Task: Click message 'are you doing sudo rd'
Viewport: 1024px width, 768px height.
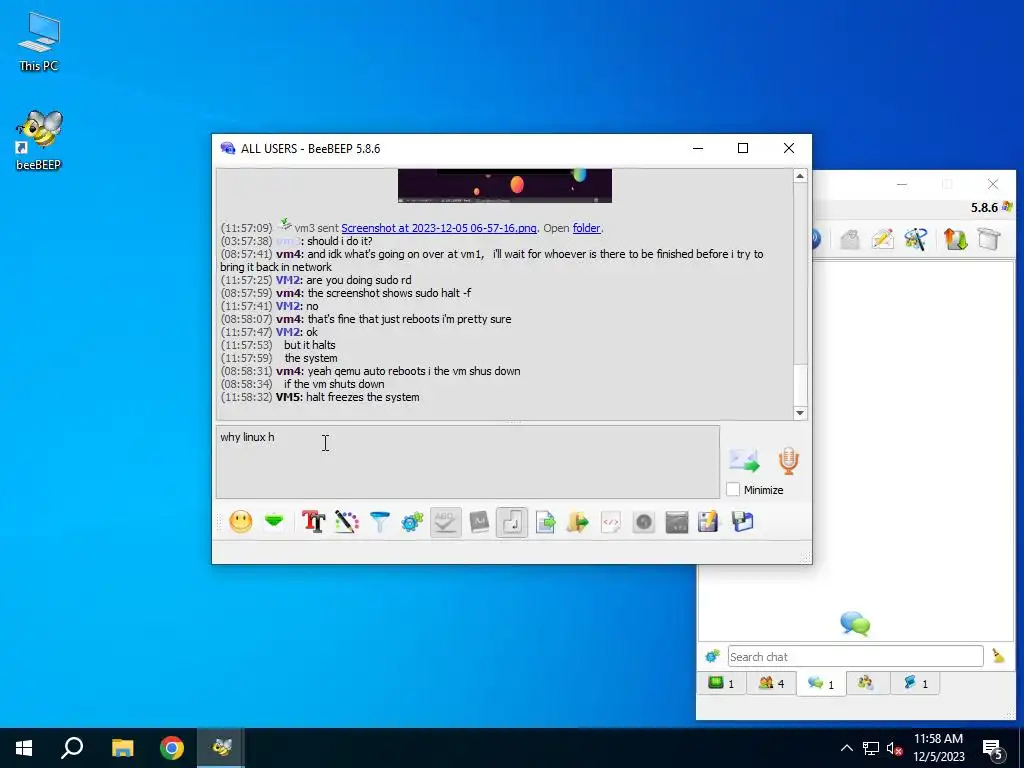Action: click(x=359, y=280)
